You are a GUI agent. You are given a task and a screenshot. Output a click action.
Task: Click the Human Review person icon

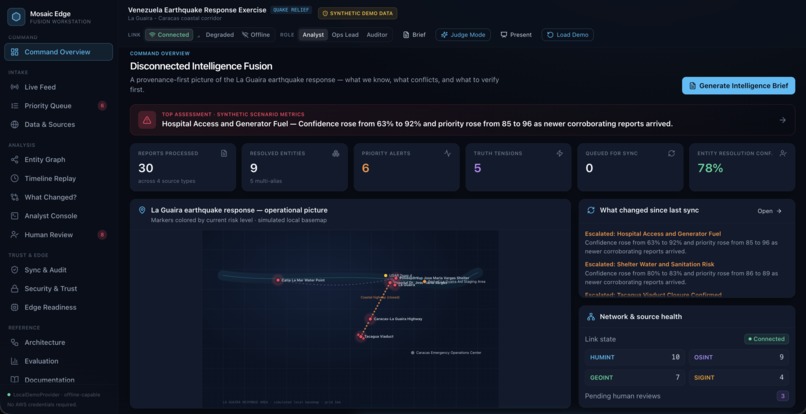tap(14, 235)
